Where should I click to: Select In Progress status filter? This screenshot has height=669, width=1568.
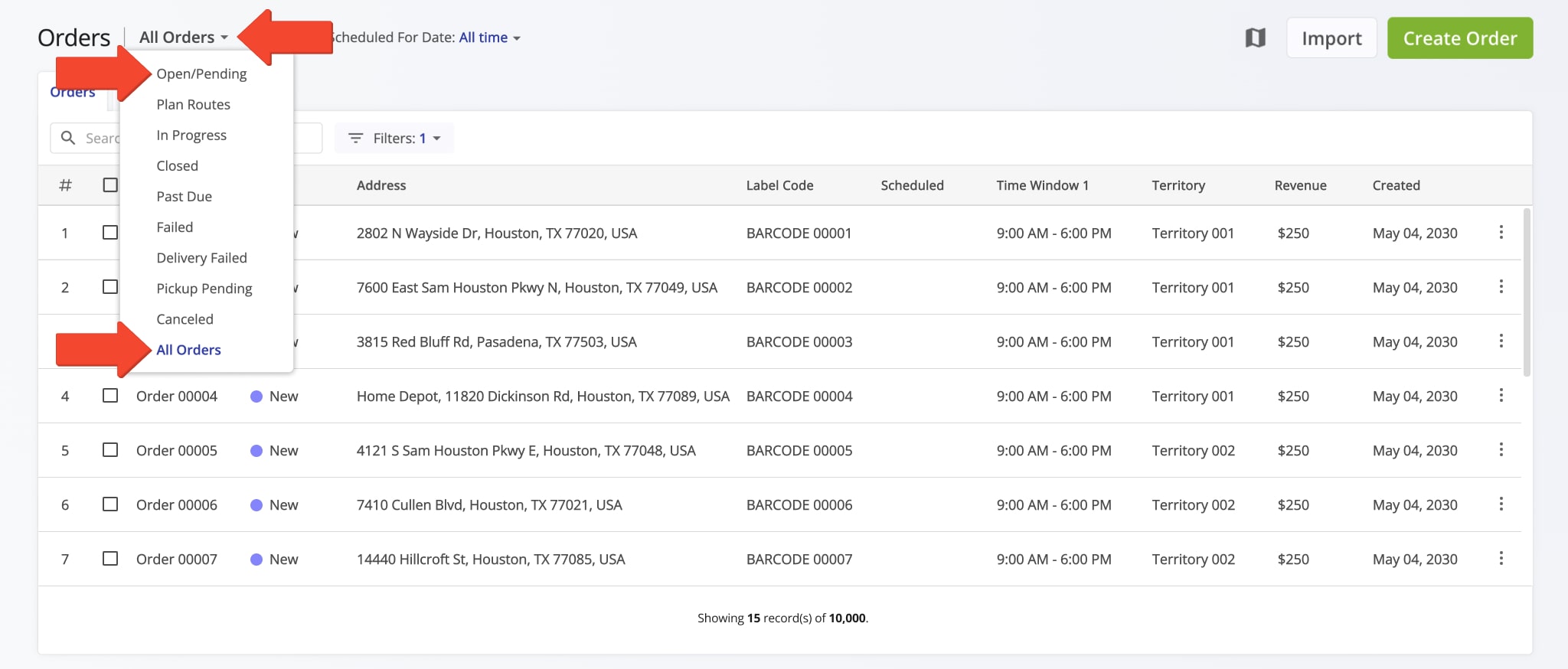click(191, 135)
